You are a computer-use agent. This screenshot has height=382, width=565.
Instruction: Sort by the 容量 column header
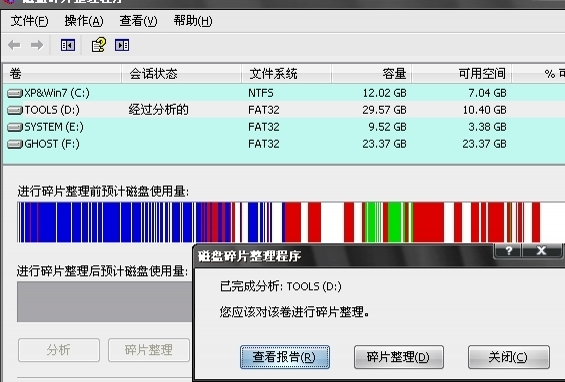(372, 74)
